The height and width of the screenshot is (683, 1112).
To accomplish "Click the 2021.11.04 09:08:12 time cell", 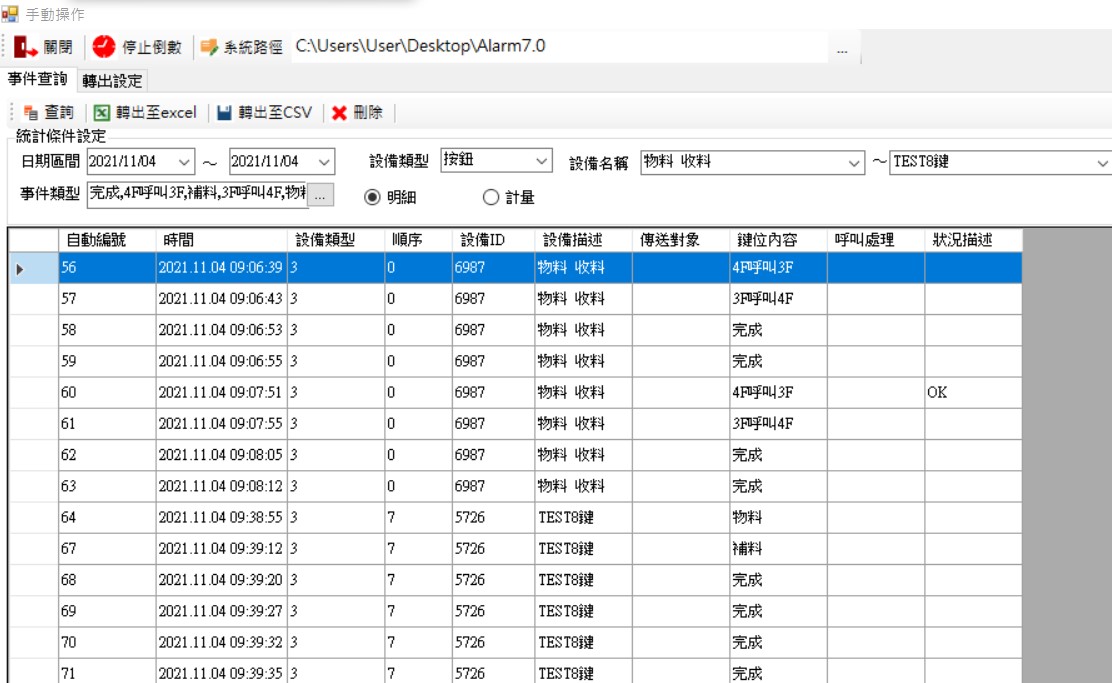I will tap(222, 487).
